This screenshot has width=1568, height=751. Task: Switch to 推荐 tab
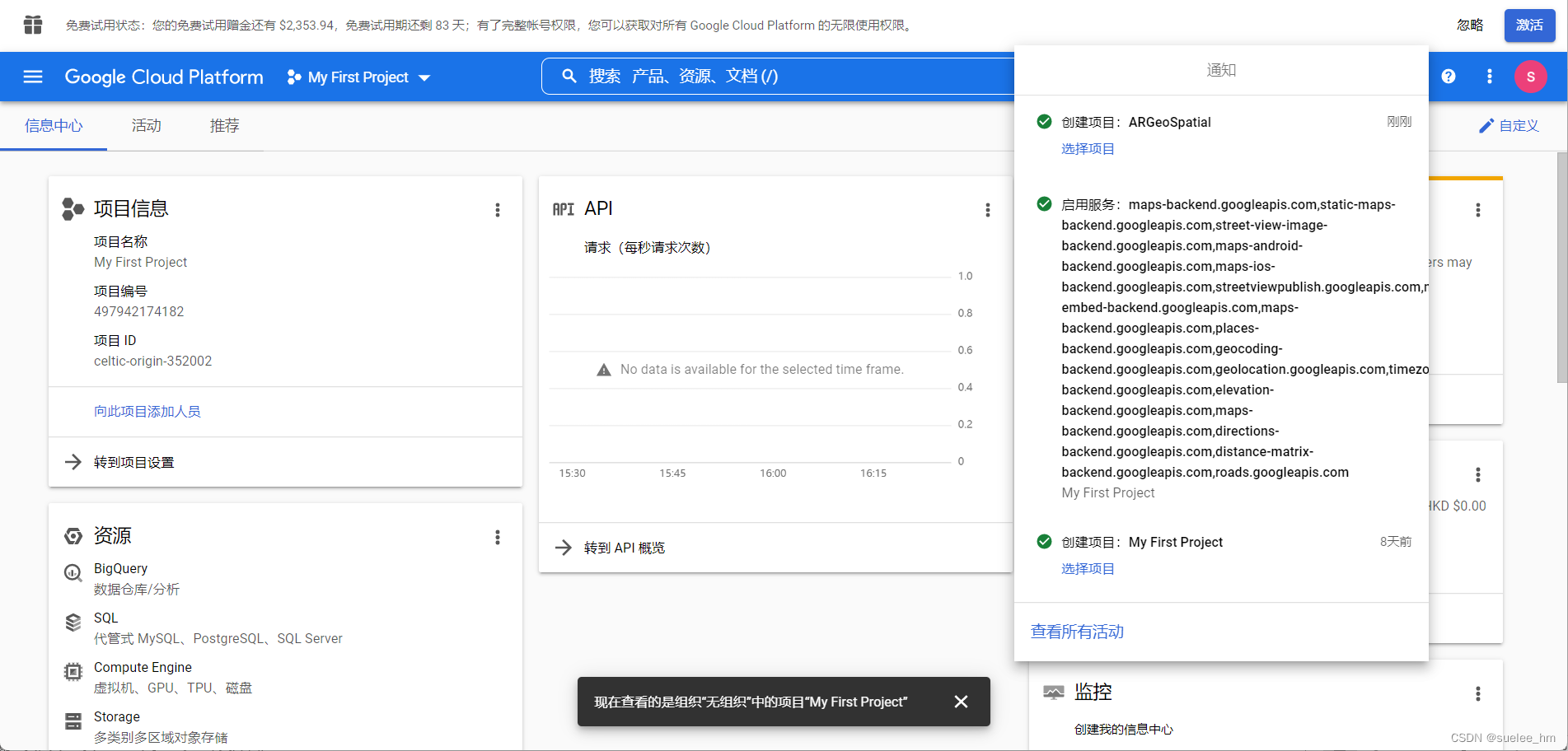point(224,126)
